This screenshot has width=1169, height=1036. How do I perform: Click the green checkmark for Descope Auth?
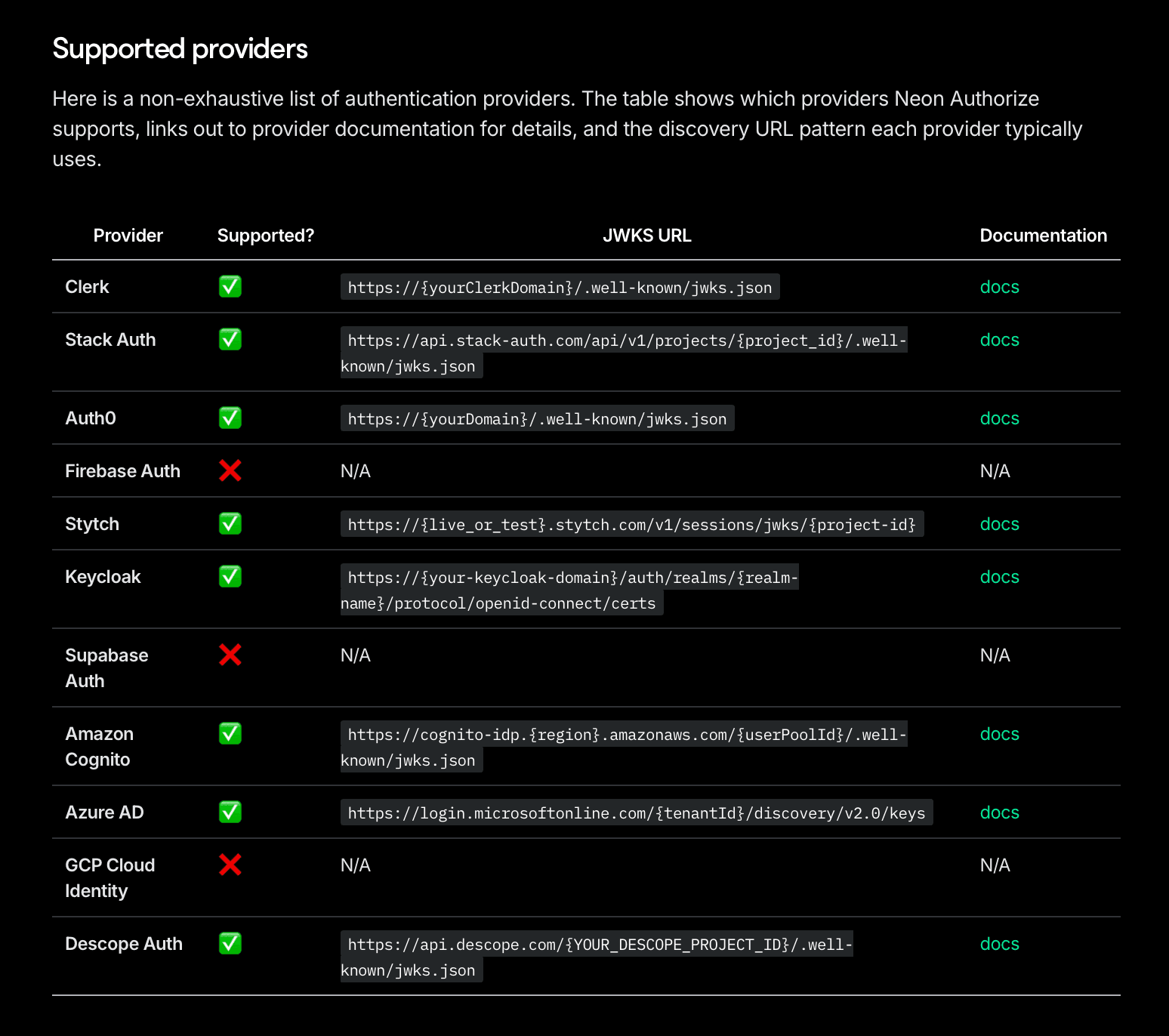pyautogui.click(x=230, y=944)
